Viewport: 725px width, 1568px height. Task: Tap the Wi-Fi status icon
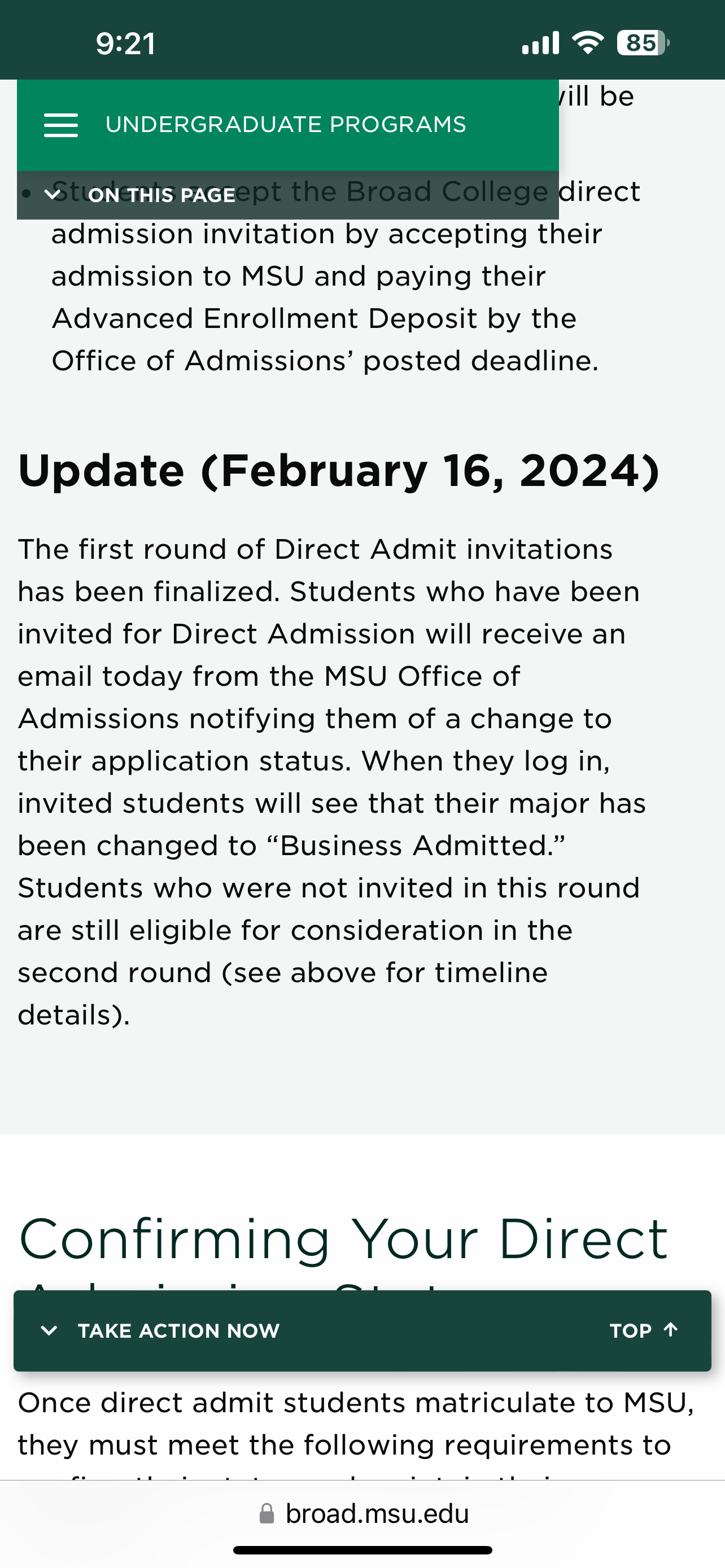coord(587,42)
